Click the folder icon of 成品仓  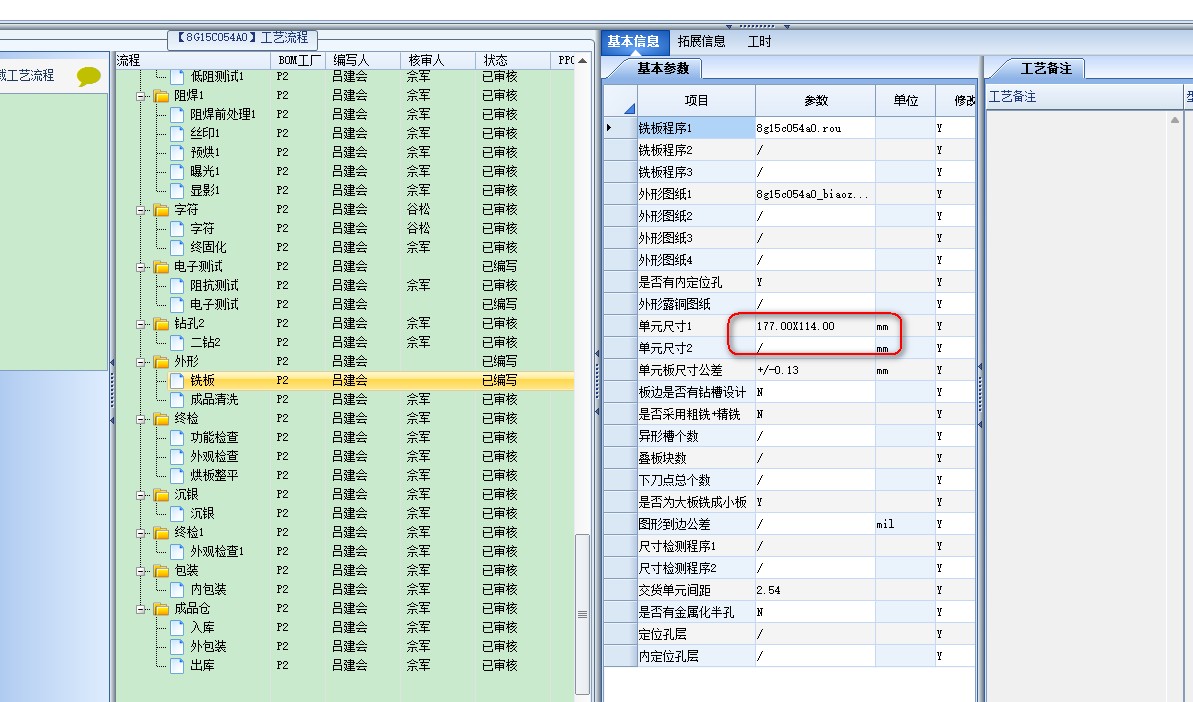coord(161,609)
